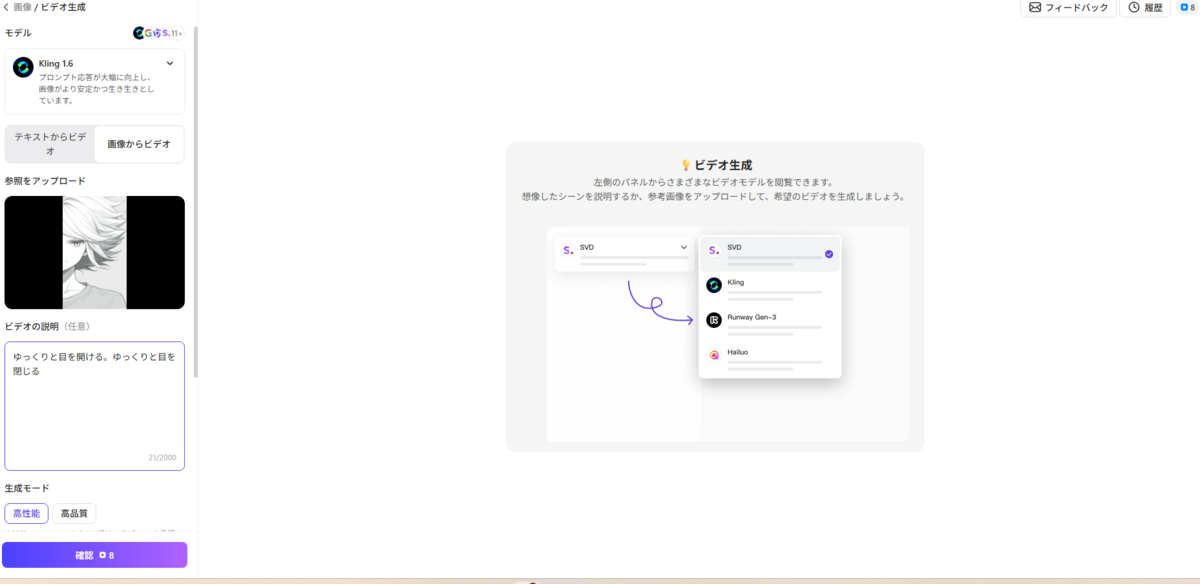Click the SVD dropdown in the illustration

point(625,254)
